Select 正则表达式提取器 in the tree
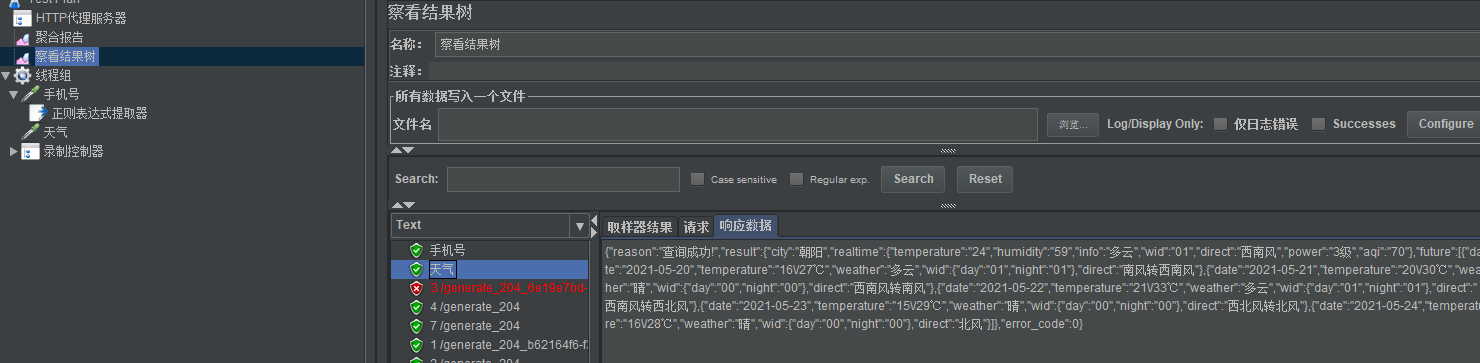 (100, 113)
